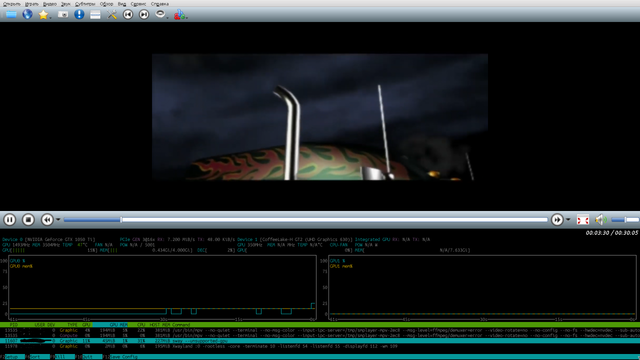This screenshot has height=360, width=640.
Task: Select the mpv Compute process row
Action: pos(320,336)
